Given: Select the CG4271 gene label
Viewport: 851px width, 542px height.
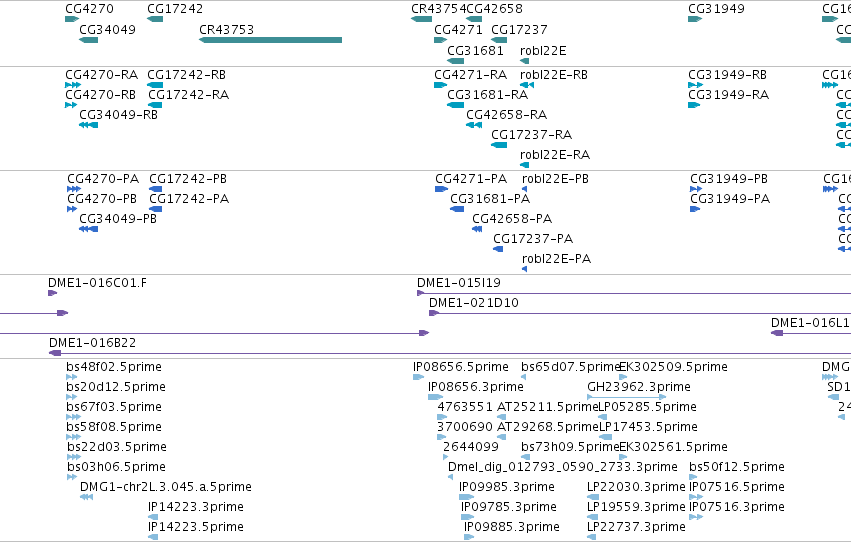Looking at the screenshot, I should coord(458,29).
